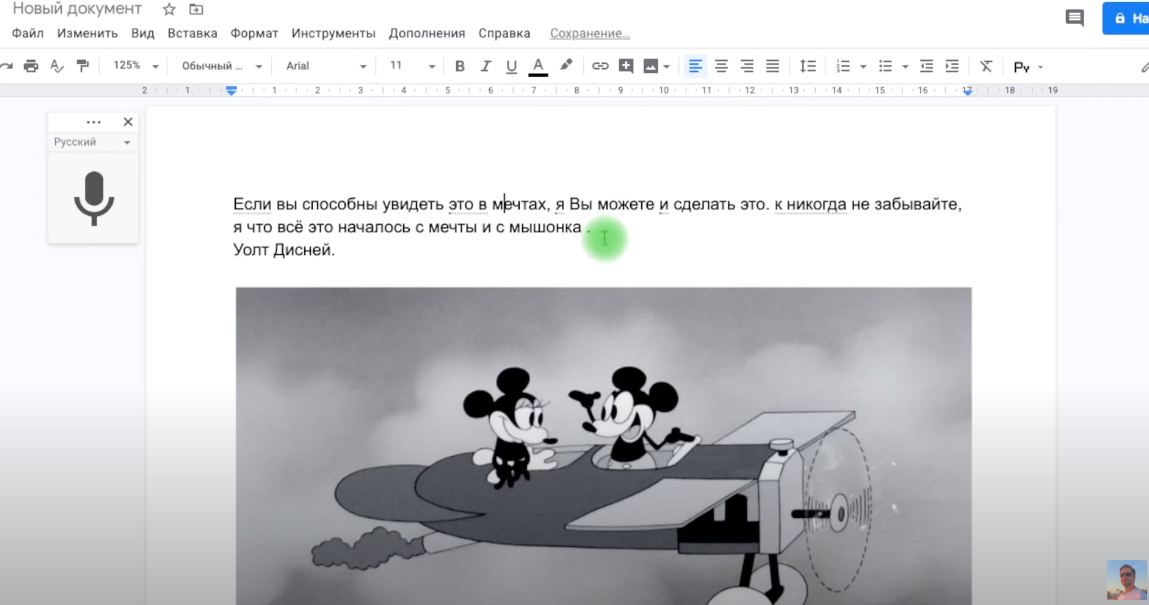Apply numbered list
This screenshot has width=1149, height=605.
click(x=843, y=67)
